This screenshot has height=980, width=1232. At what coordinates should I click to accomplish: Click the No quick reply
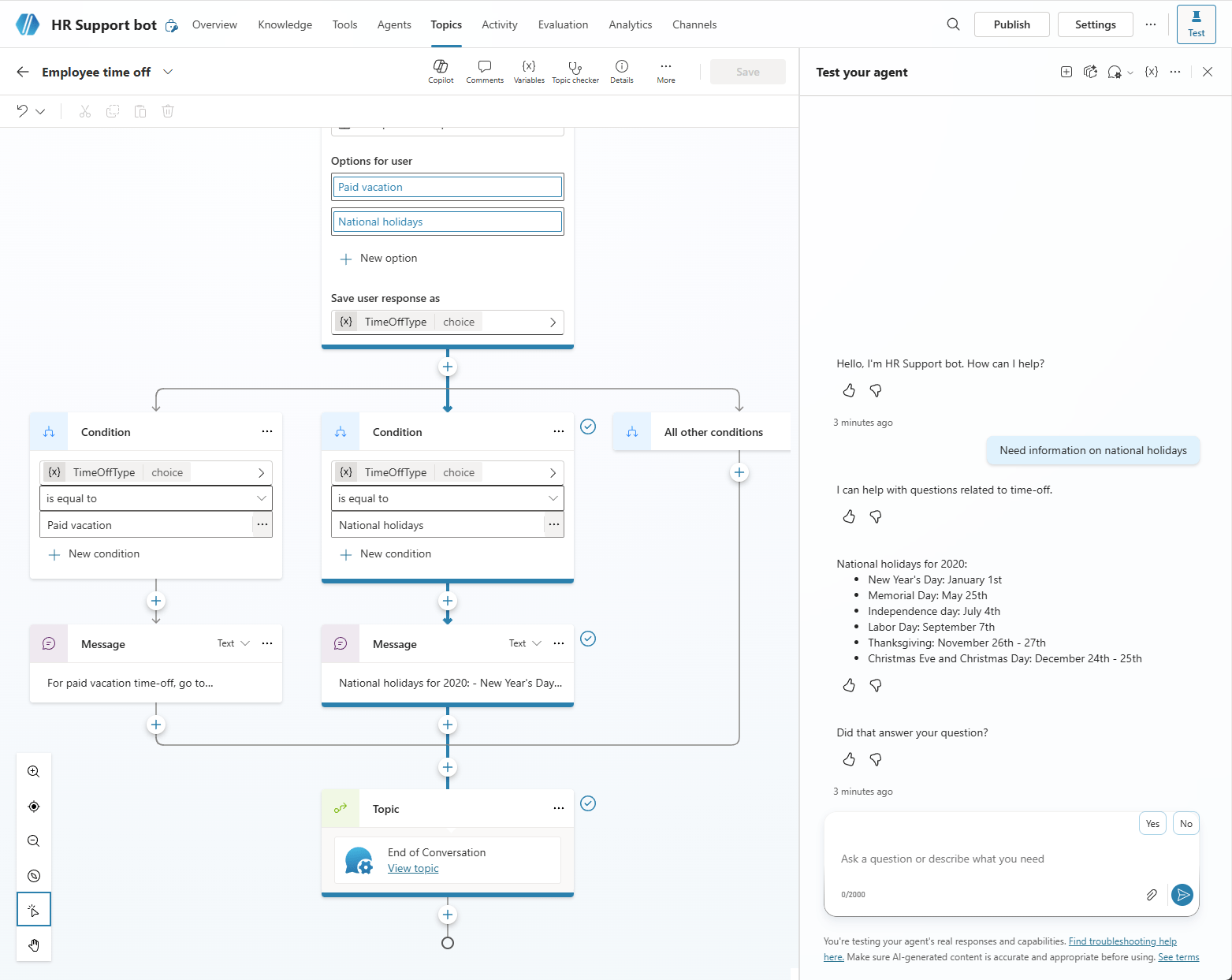pyautogui.click(x=1186, y=823)
